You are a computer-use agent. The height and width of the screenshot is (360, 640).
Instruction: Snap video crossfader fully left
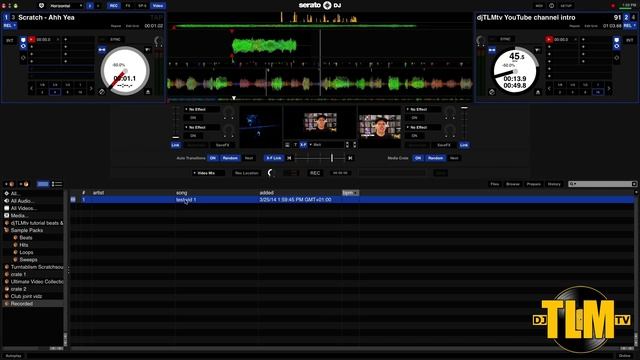tap(289, 158)
